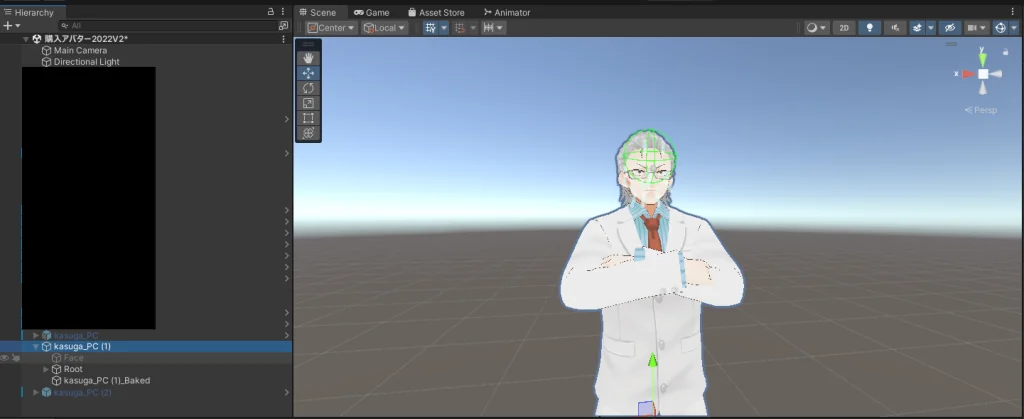This screenshot has width=1024, height=419.
Task: Select the Move tool in the scene toolbar
Action: pos(308,73)
